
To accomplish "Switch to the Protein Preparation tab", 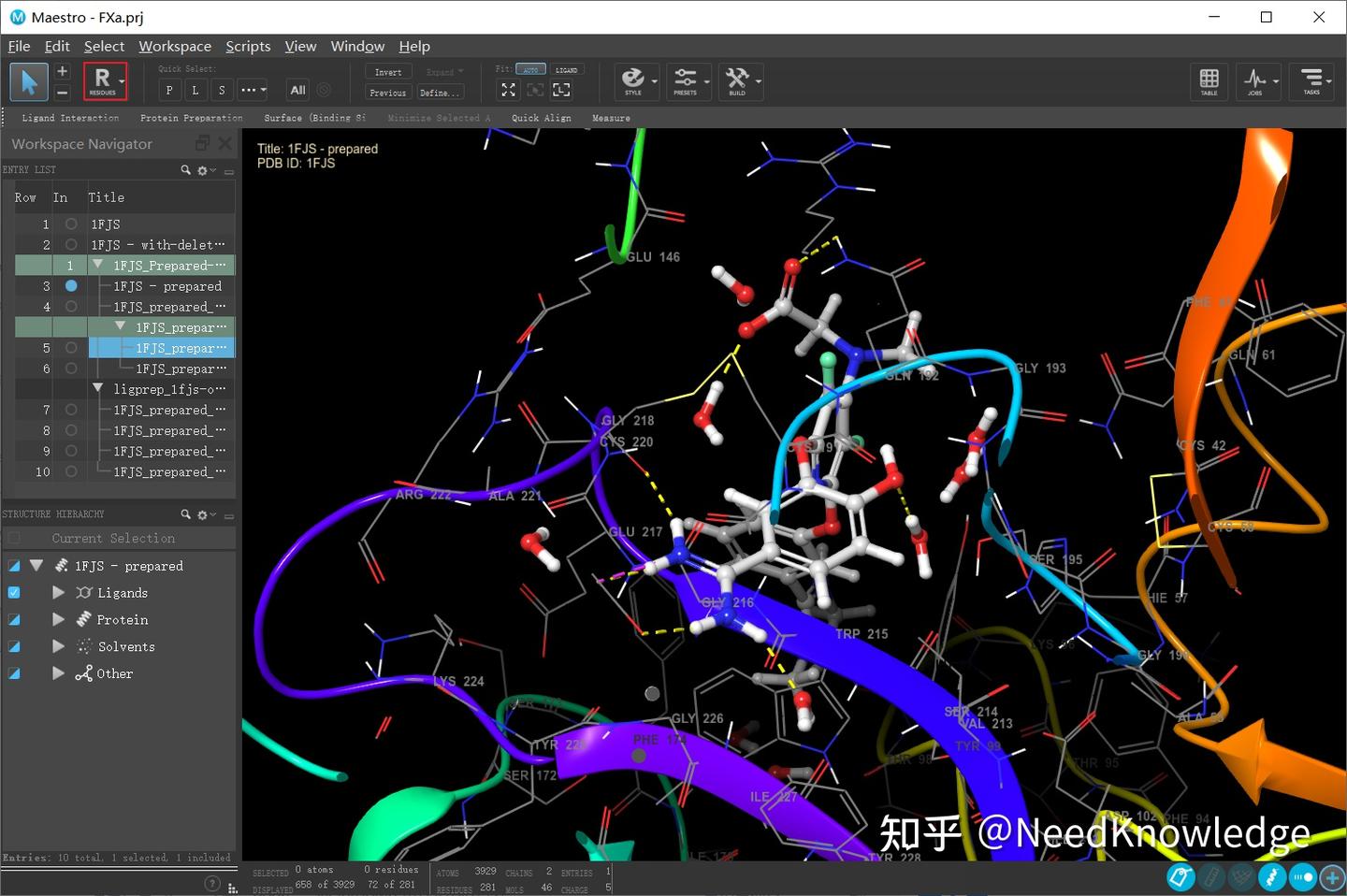I will [x=191, y=118].
